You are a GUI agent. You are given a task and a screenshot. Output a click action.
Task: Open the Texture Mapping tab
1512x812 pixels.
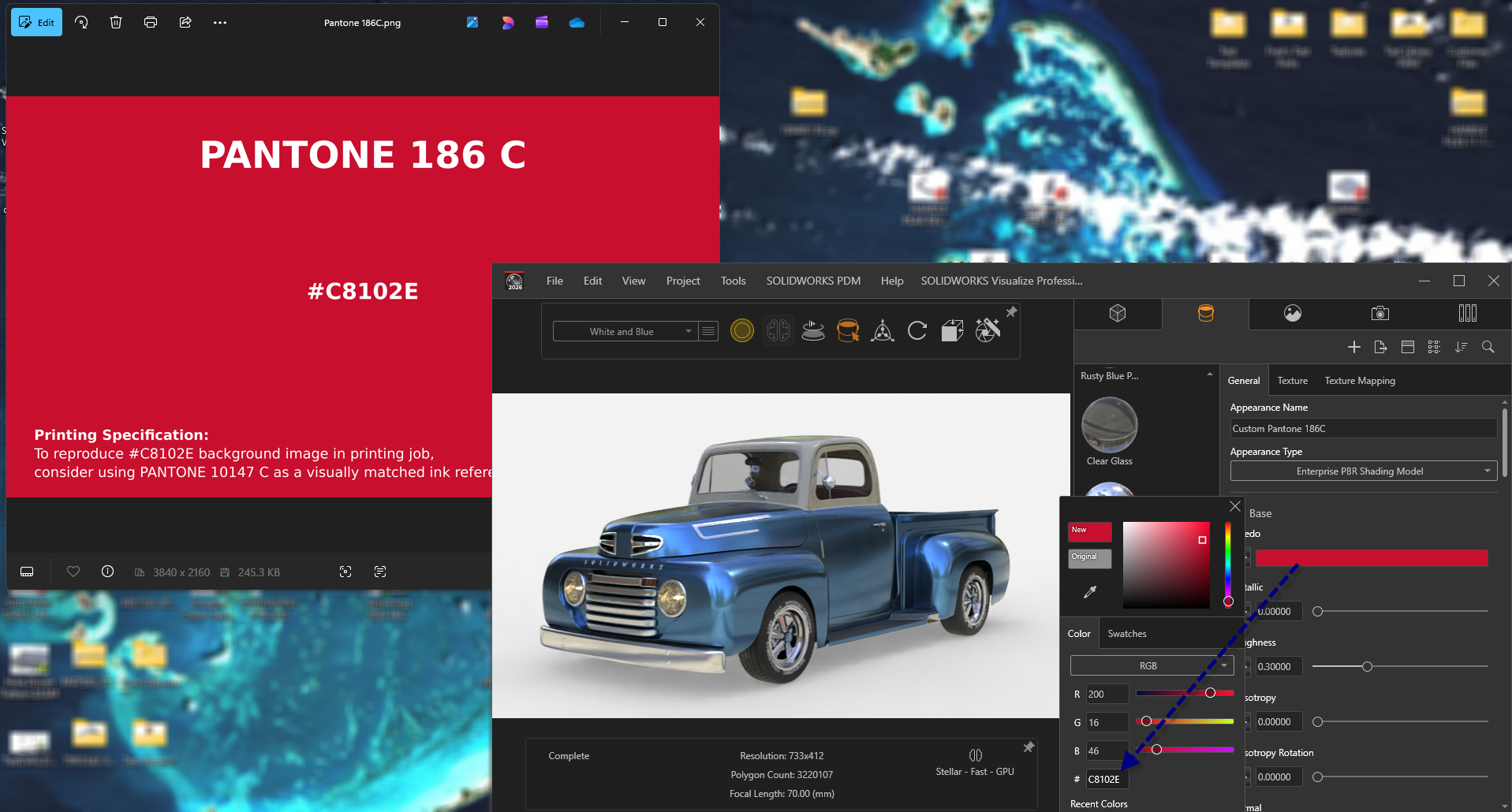[1360, 381]
